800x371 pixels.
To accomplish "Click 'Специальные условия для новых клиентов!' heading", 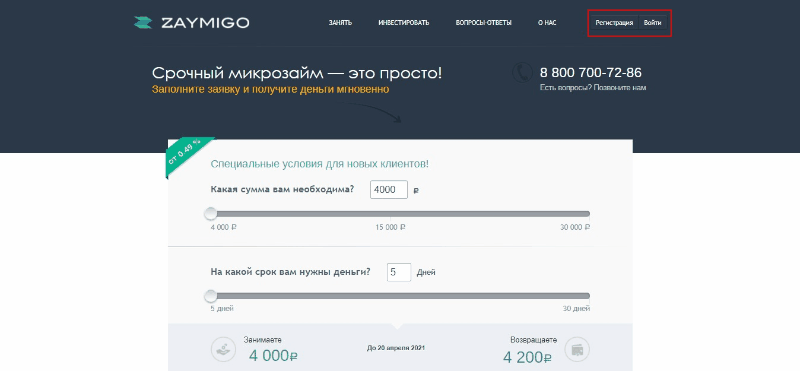I will [320, 164].
